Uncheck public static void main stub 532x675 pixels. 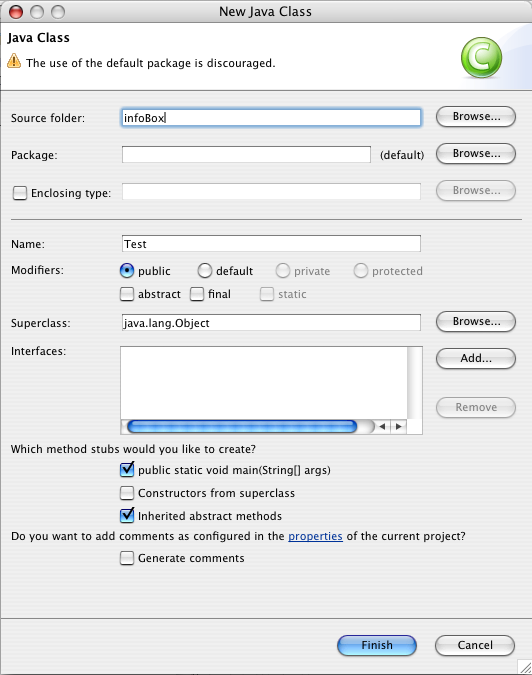127,470
